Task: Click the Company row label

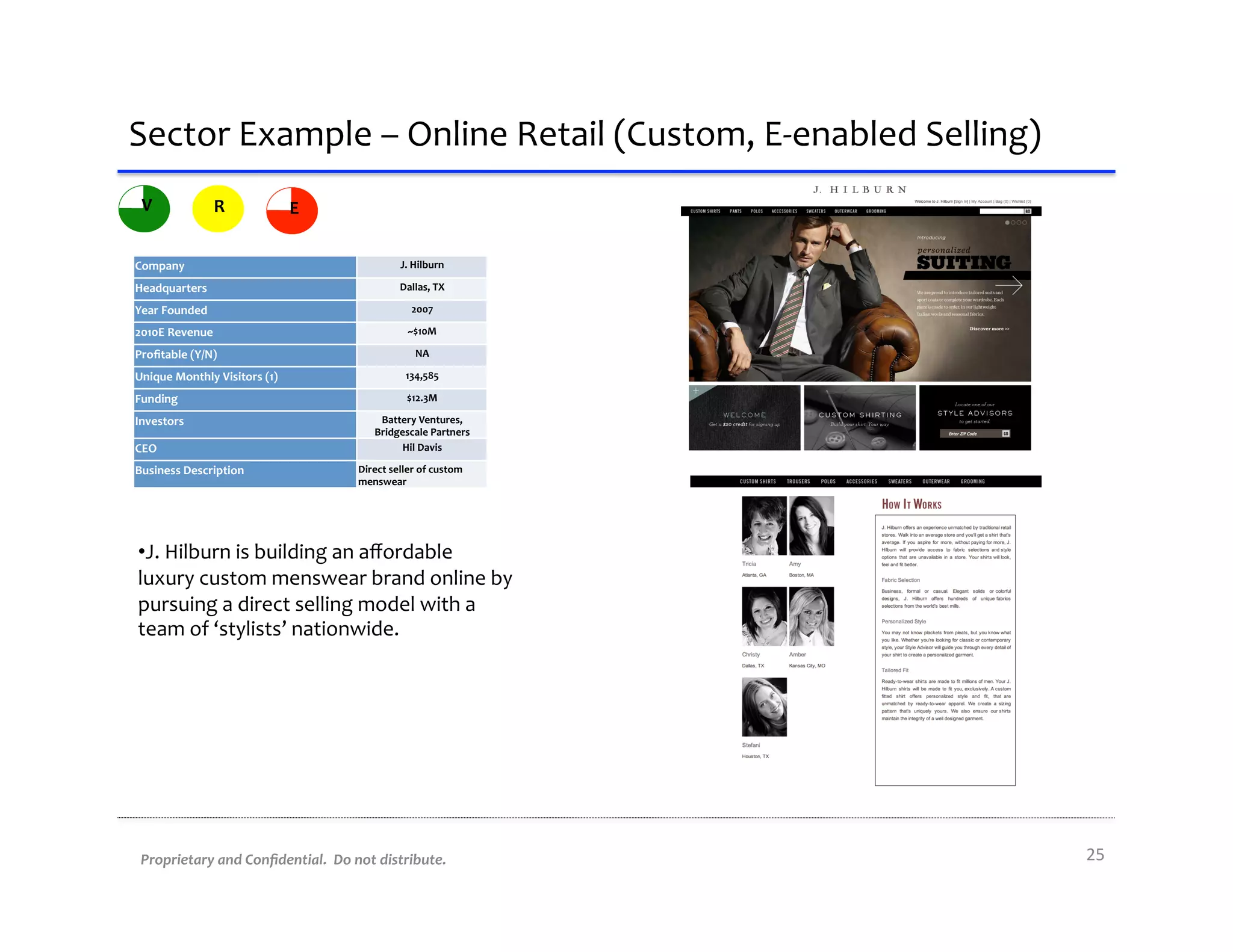Action: tap(244, 267)
